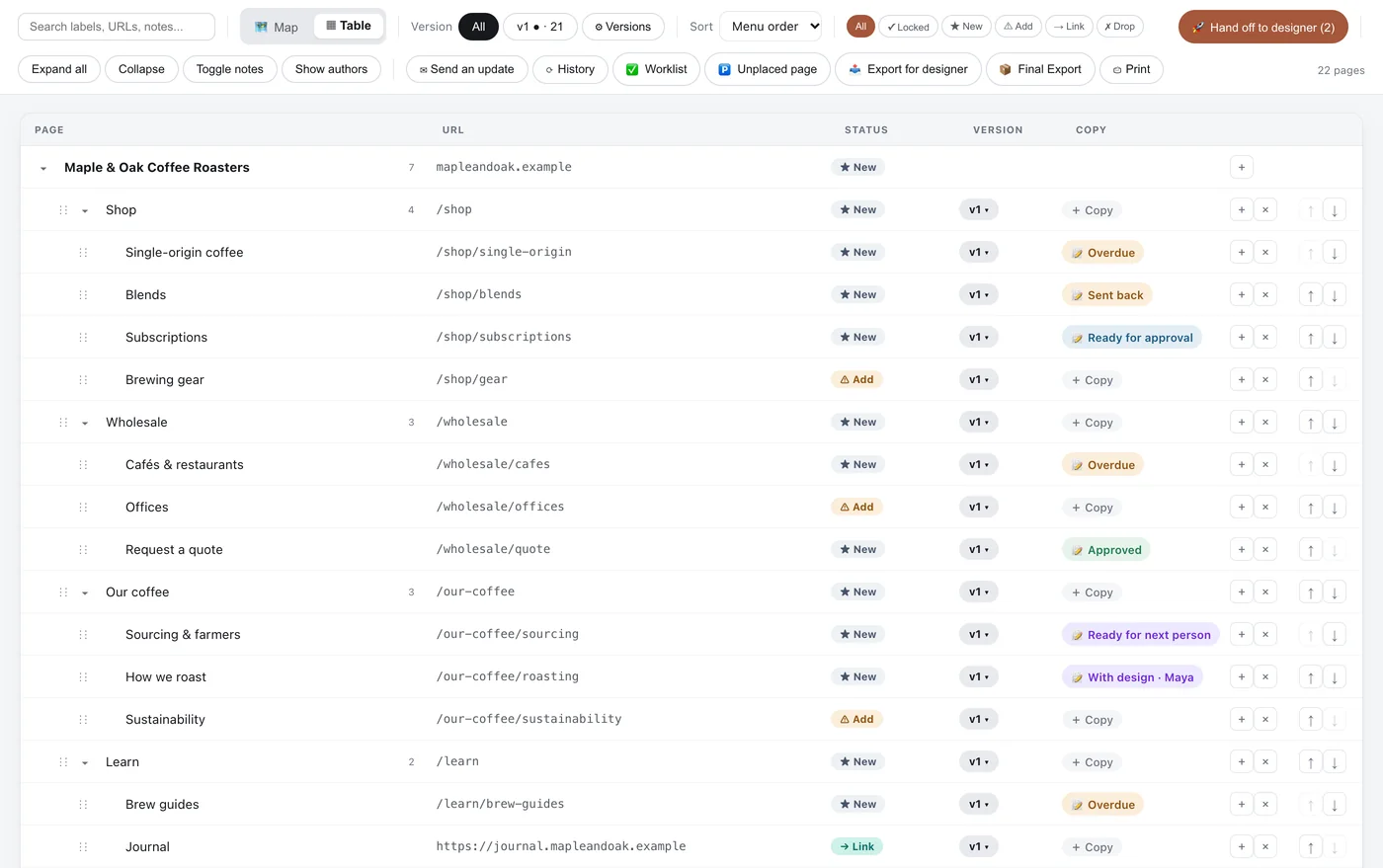The width and height of the screenshot is (1383, 868).
Task: Filter pages by Add status
Action: pos(1018,27)
